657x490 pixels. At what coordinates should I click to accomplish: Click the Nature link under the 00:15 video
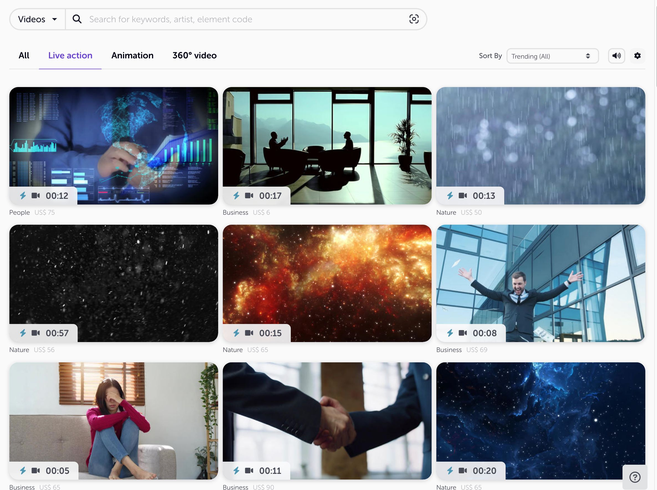point(233,350)
